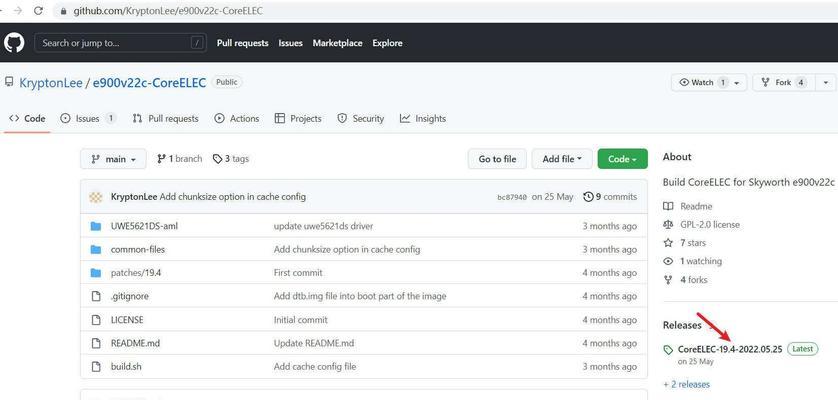Image resolution: width=838 pixels, height=400 pixels.
Task: Switch to the Code tab
Action: tap(27, 118)
